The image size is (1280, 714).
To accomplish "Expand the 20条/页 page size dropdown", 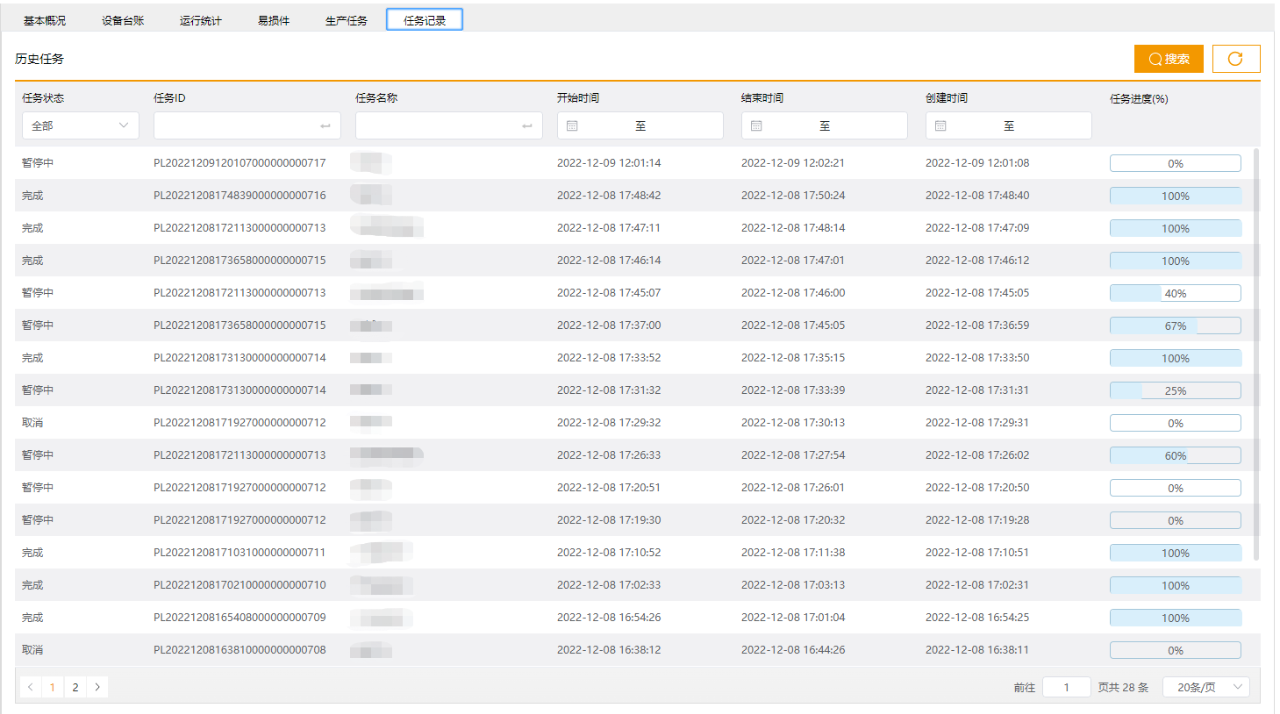I will coord(1206,687).
